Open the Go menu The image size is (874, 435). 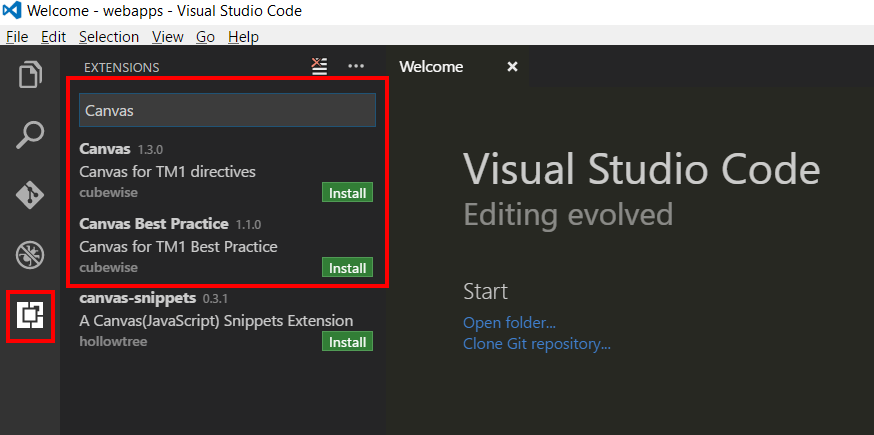point(205,37)
